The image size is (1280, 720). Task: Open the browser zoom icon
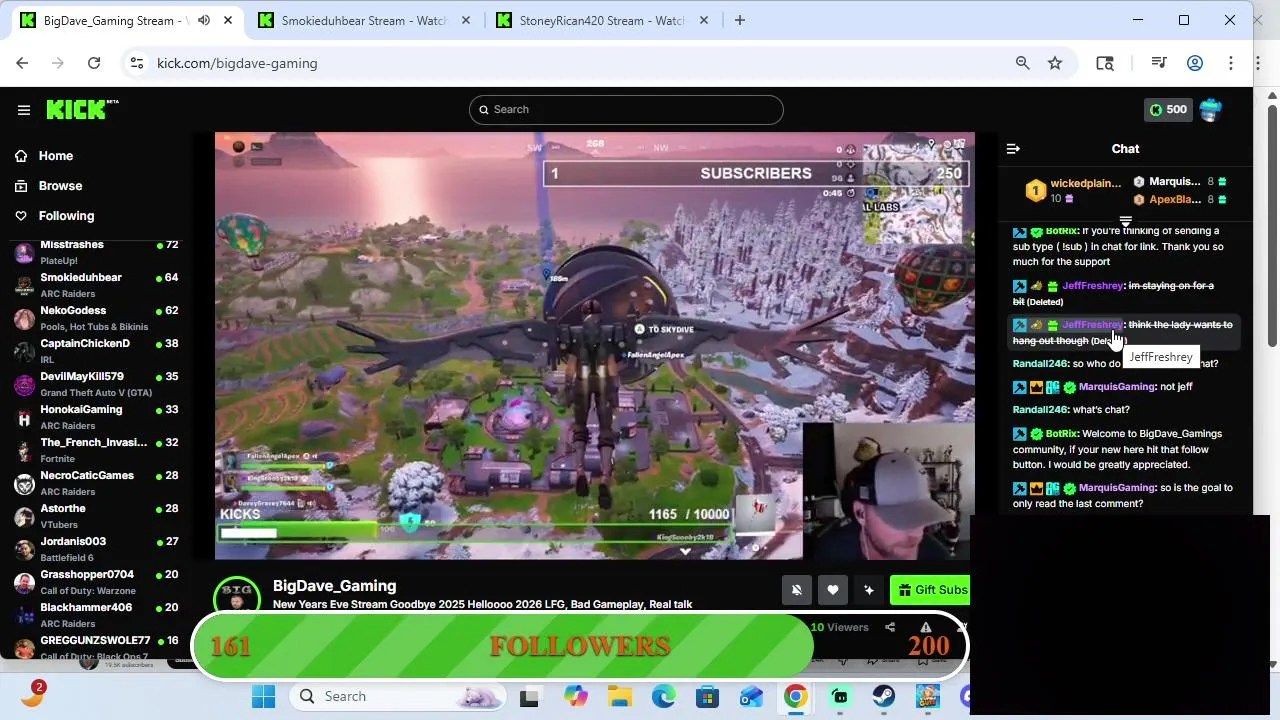coord(1022,63)
